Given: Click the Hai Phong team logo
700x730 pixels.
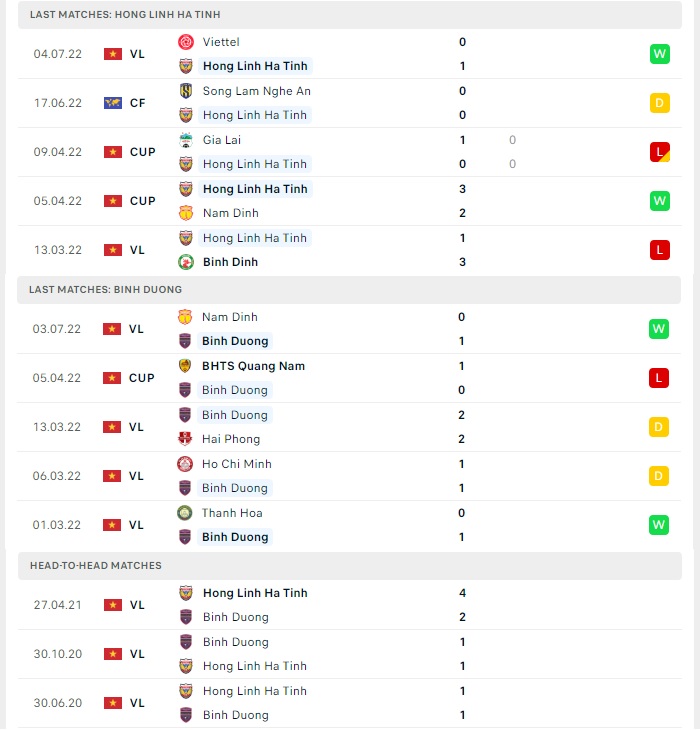Looking at the screenshot, I should click(185, 439).
